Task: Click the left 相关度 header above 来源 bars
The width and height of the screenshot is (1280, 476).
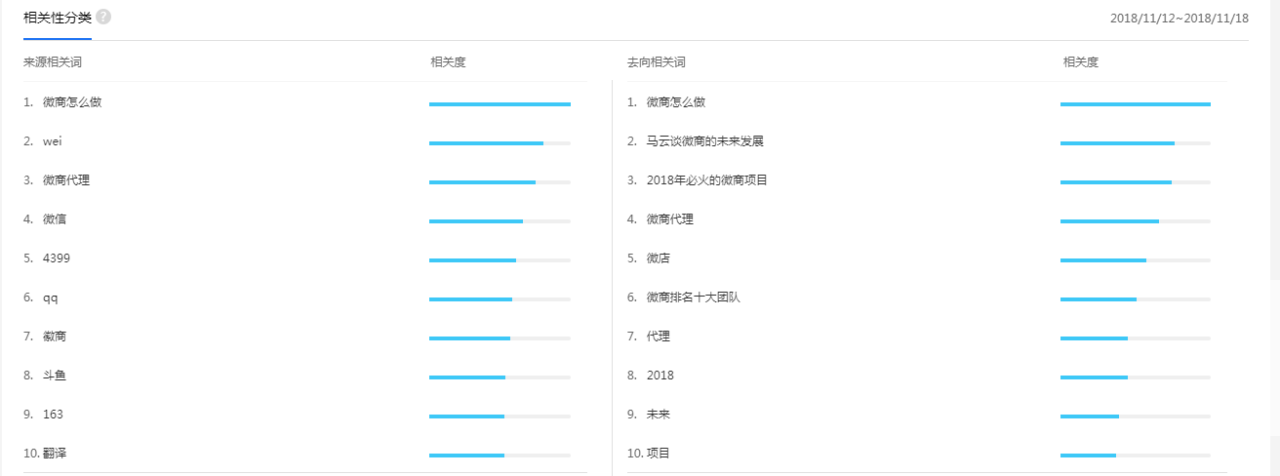Action: tap(448, 62)
